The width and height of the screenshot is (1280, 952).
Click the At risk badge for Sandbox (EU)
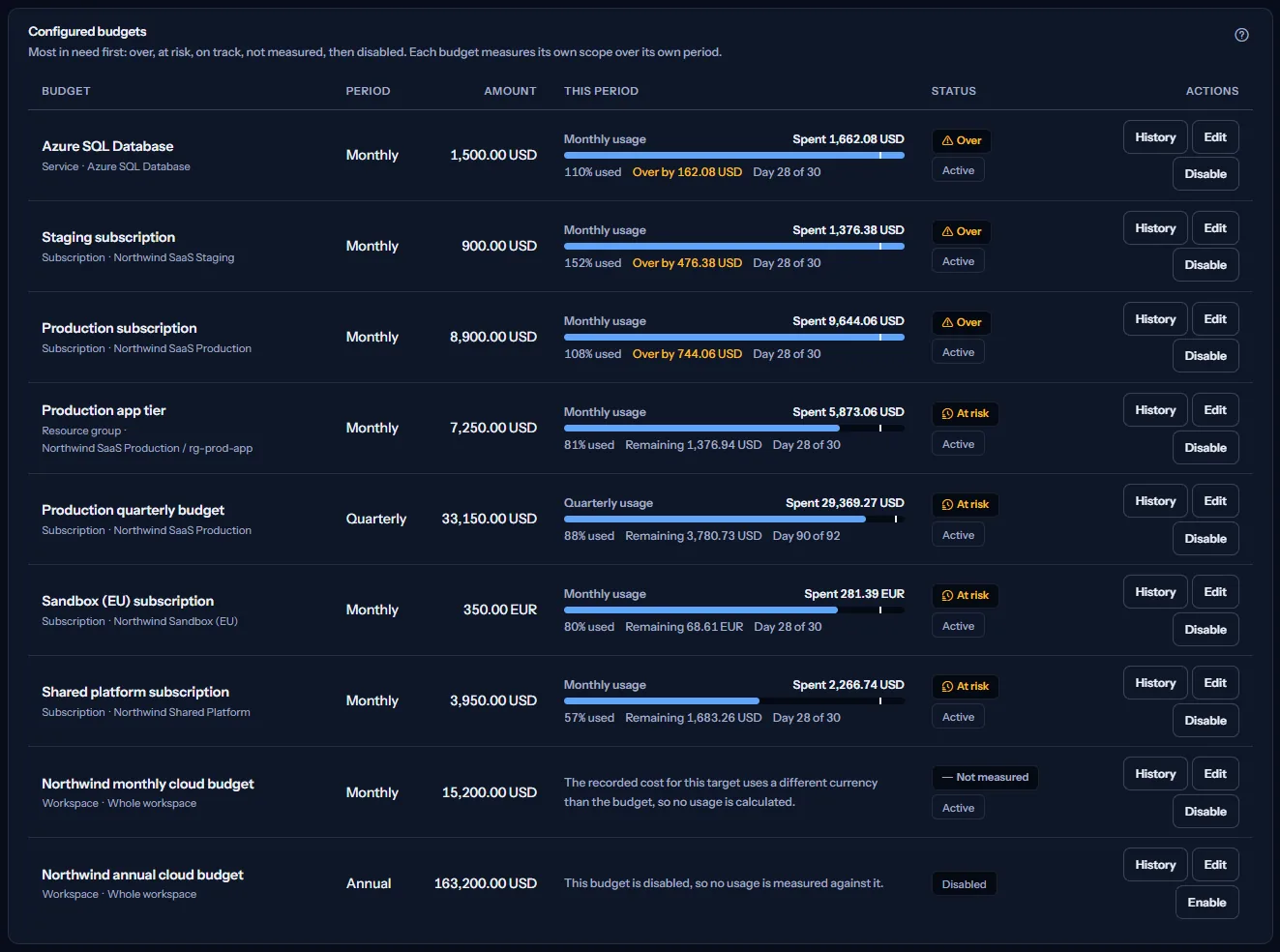click(x=966, y=595)
